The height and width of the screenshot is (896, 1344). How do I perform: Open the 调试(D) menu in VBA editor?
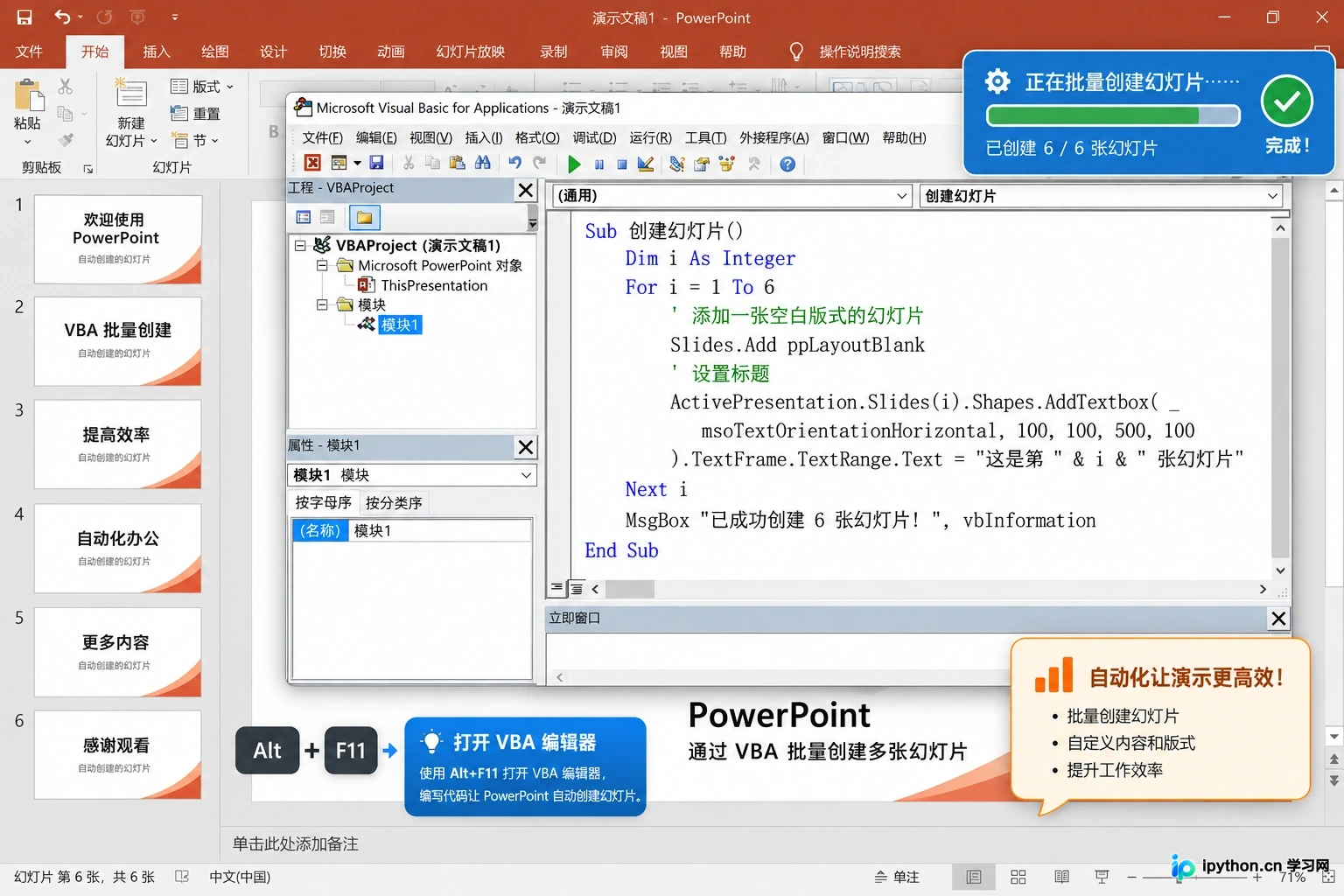pyautogui.click(x=594, y=137)
